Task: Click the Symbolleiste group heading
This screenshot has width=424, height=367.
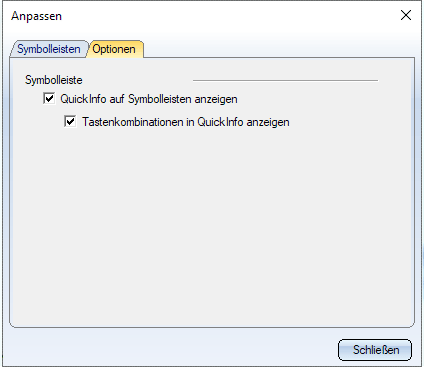Action: click(54, 80)
